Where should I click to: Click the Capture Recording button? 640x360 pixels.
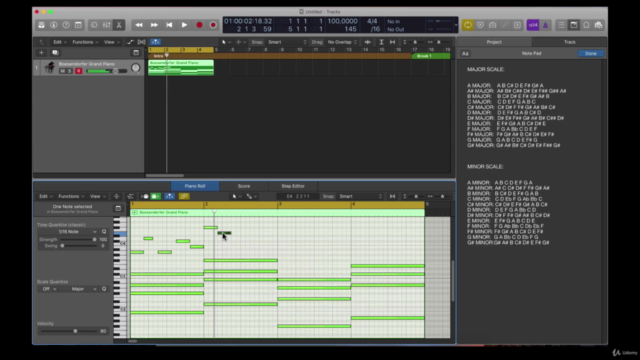213,25
